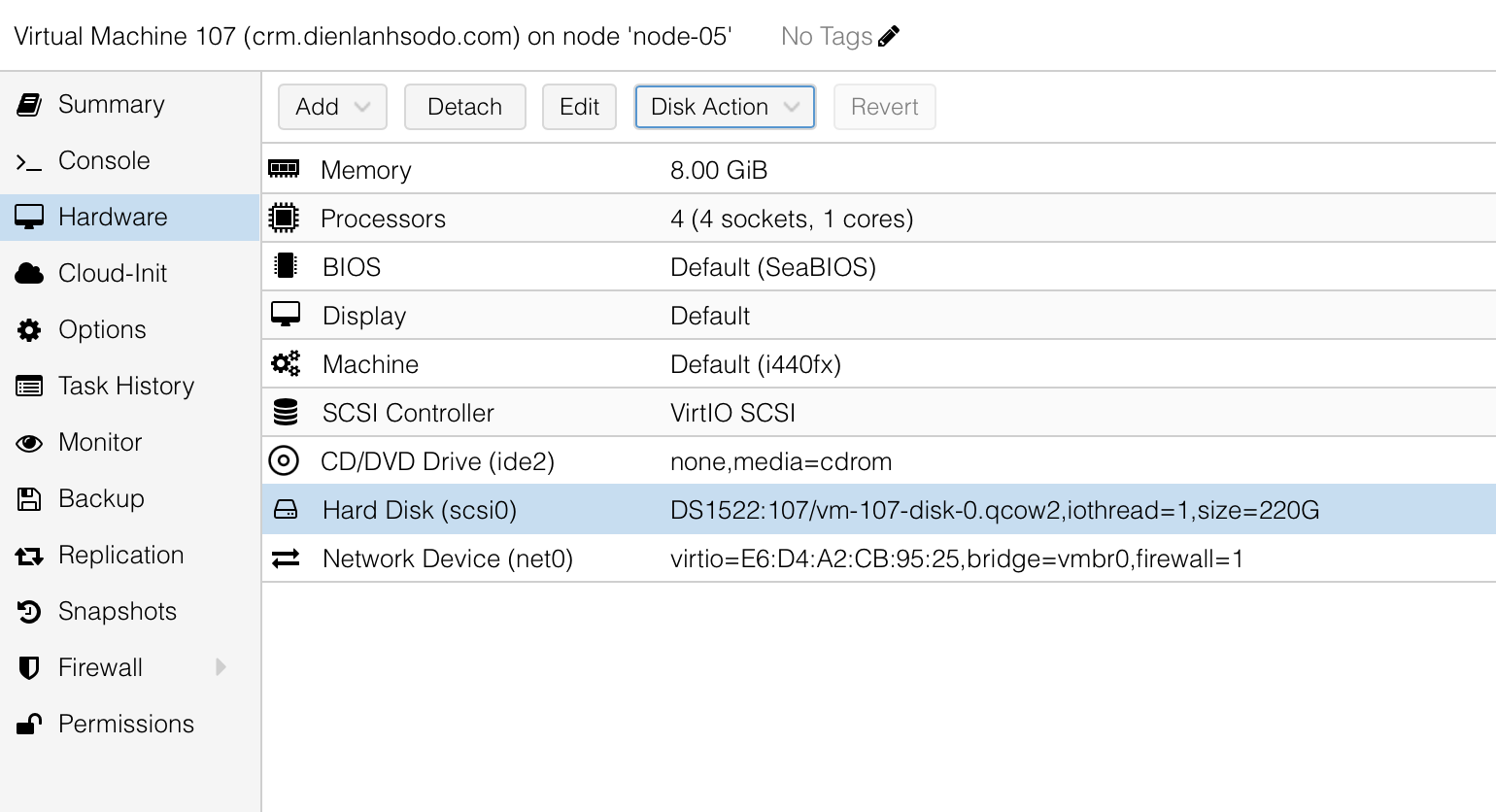Click the Console terminal icon

29,162
